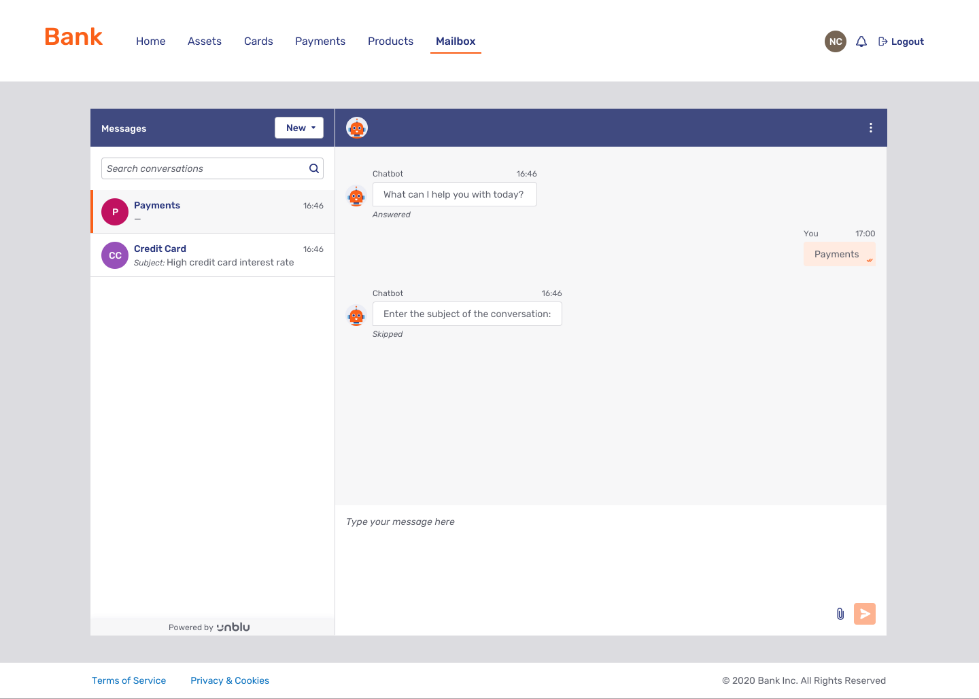Open the notifications bell icon
Screen dimensions: 979x699
click(861, 41)
